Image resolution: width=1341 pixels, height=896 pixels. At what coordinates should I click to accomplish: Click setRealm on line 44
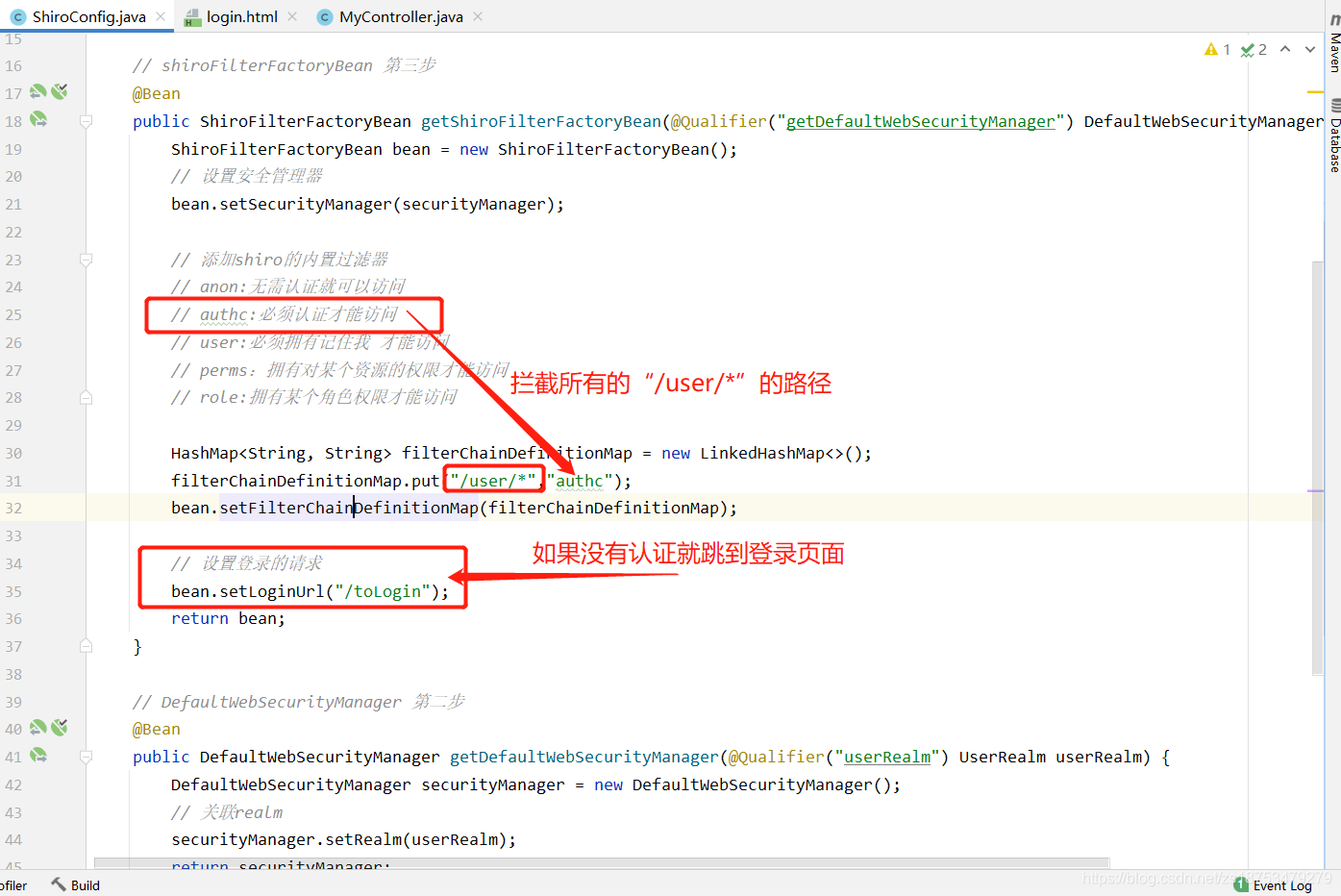pyautogui.click(x=363, y=839)
